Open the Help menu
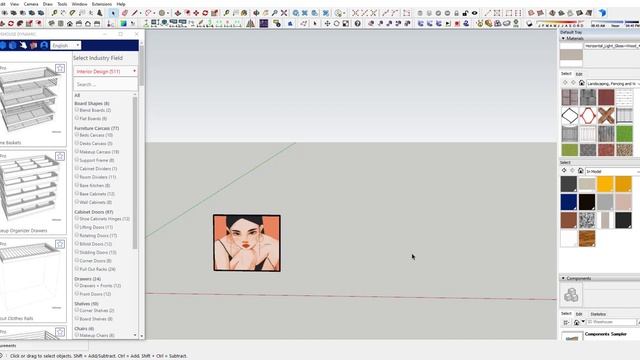The width and height of the screenshot is (640, 360). tap(121, 4)
